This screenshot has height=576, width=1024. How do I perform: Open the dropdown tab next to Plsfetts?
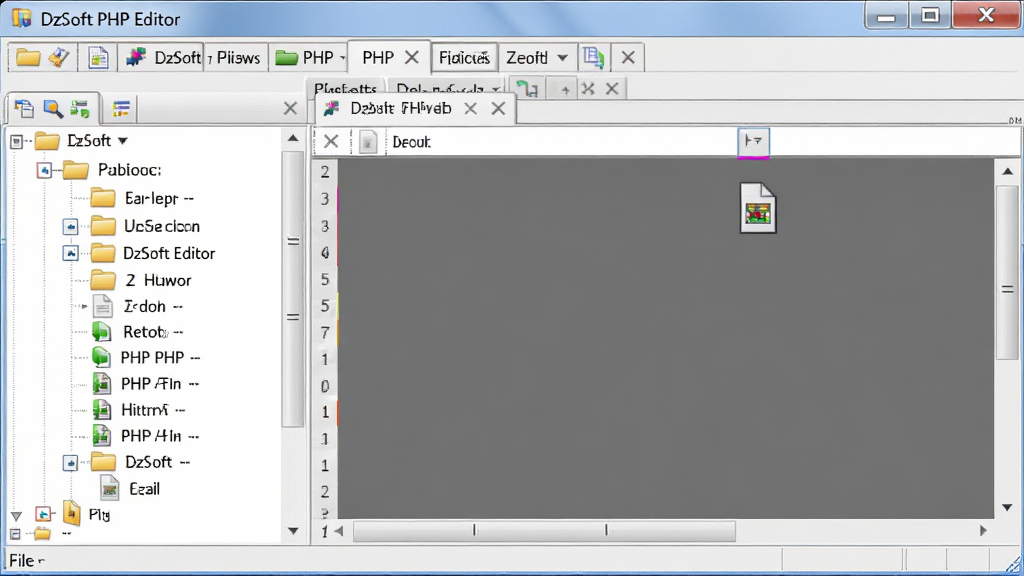[447, 88]
